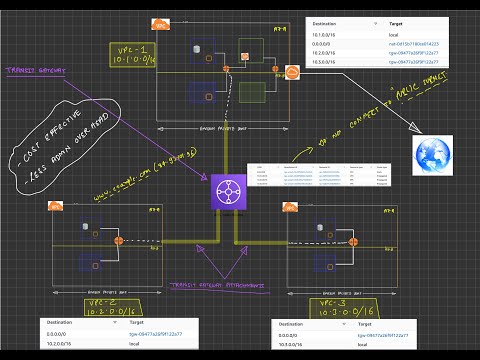Select the database icon inside VPC-3
This screenshot has width=480, height=360.
[x=320, y=228]
